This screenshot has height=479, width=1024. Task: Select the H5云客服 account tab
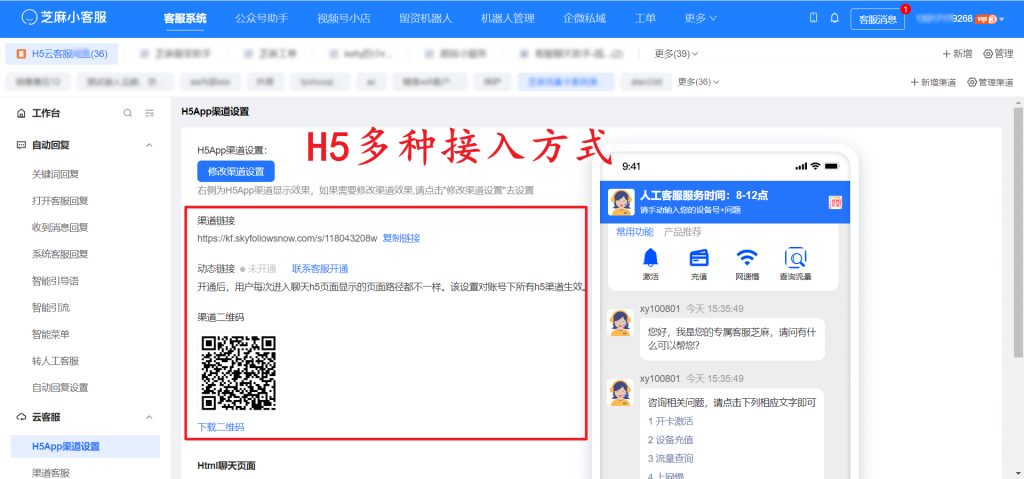(61, 54)
